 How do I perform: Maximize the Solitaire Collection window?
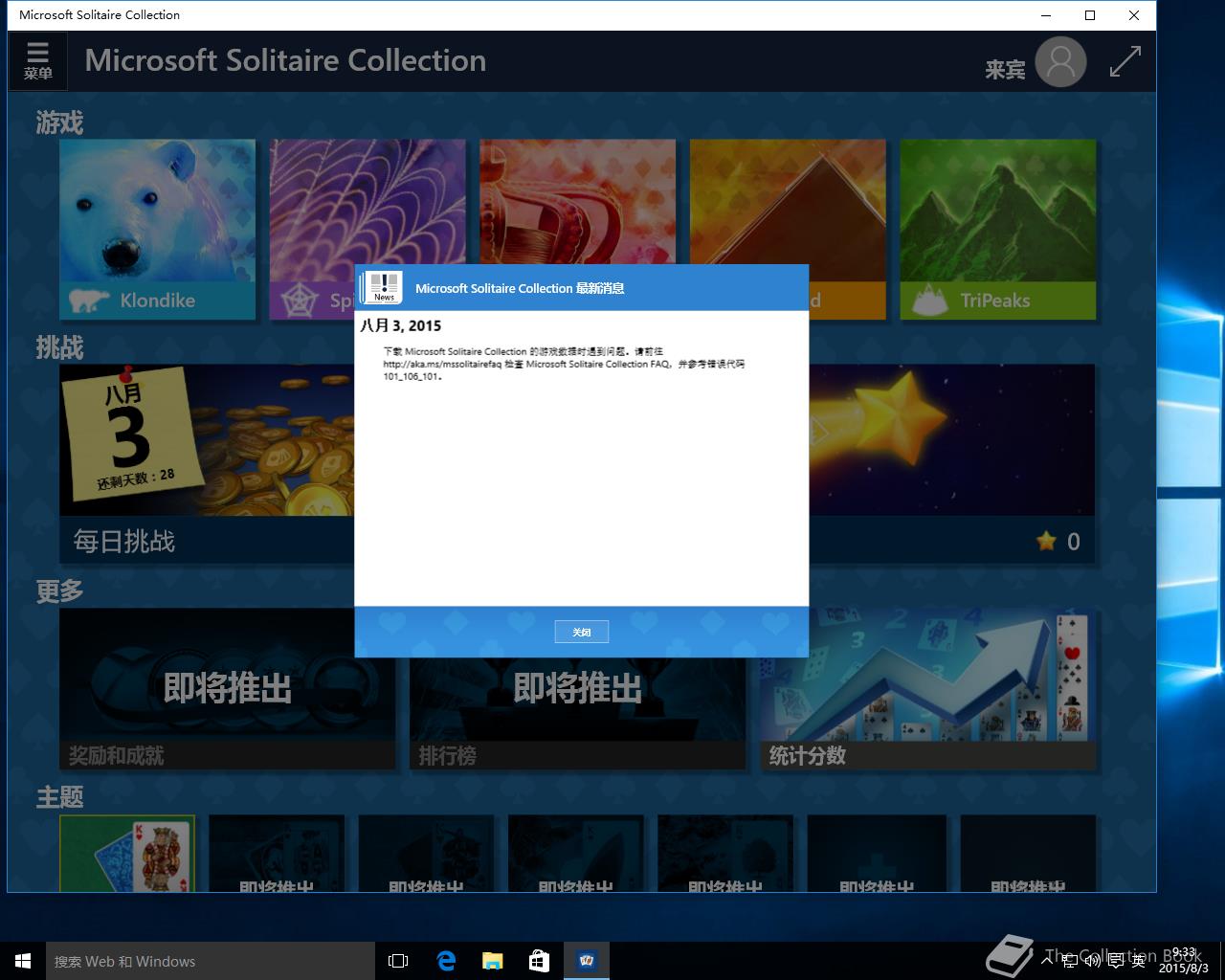pyautogui.click(x=1090, y=15)
